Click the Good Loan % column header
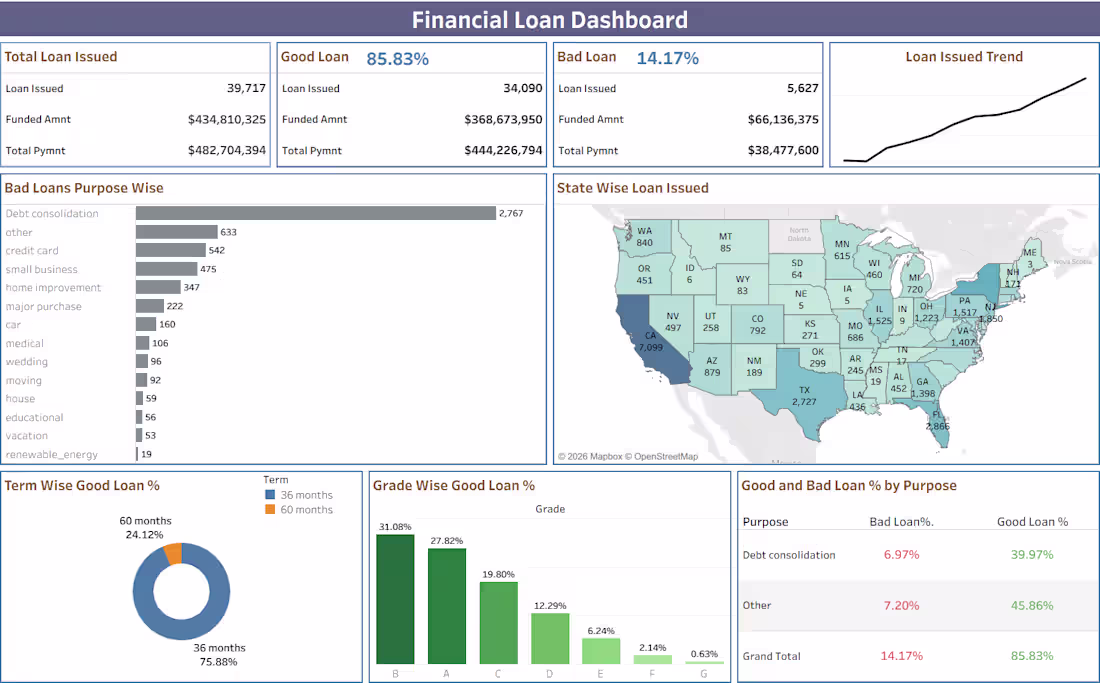The image size is (1100, 683). [1033, 522]
